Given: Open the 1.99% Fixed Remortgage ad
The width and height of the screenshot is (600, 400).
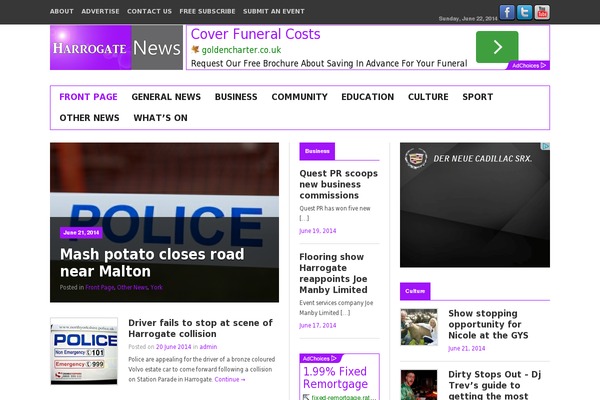Looking at the screenshot, I should coord(335,377).
